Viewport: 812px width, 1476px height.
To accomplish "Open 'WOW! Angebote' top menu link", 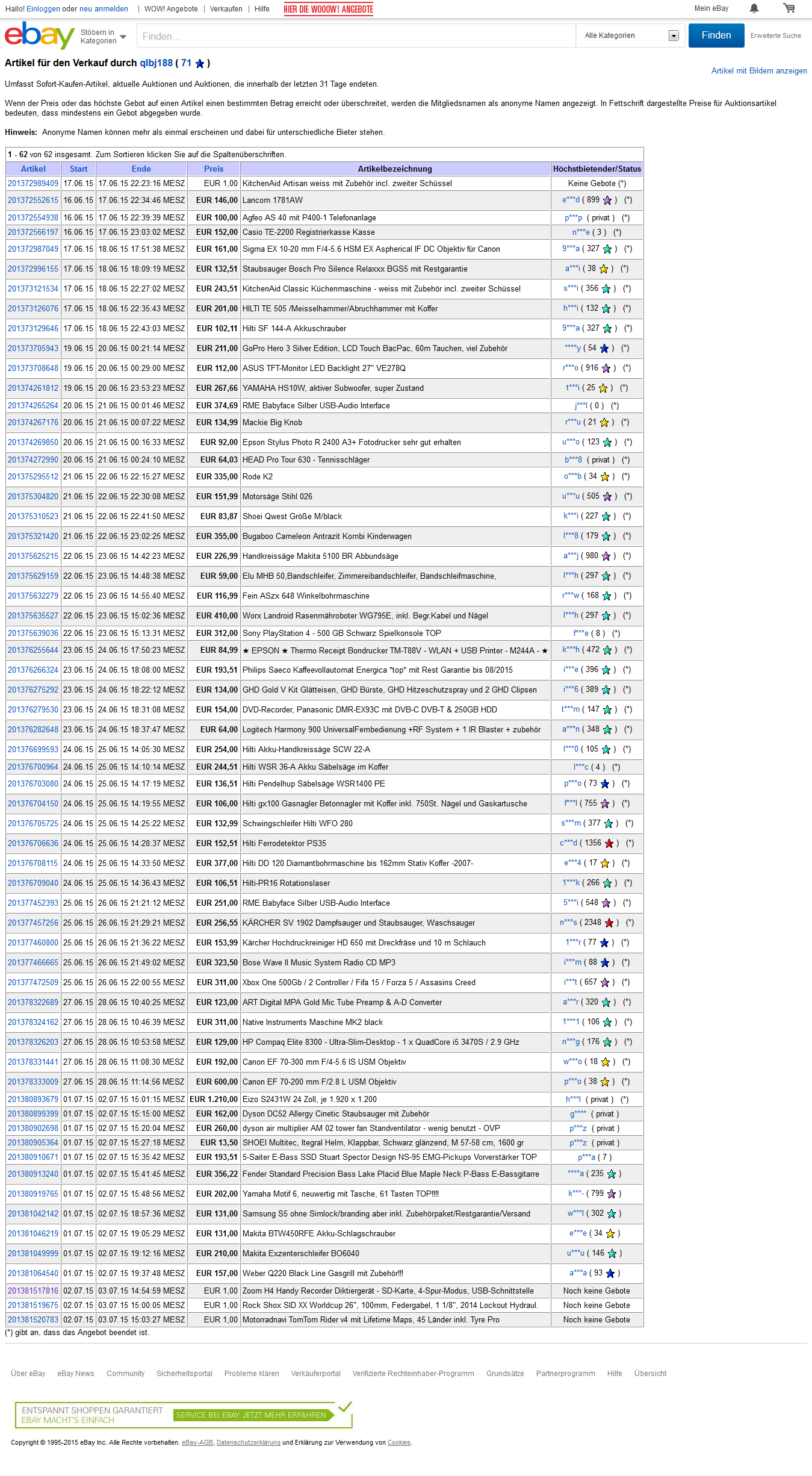I will 171,9.
